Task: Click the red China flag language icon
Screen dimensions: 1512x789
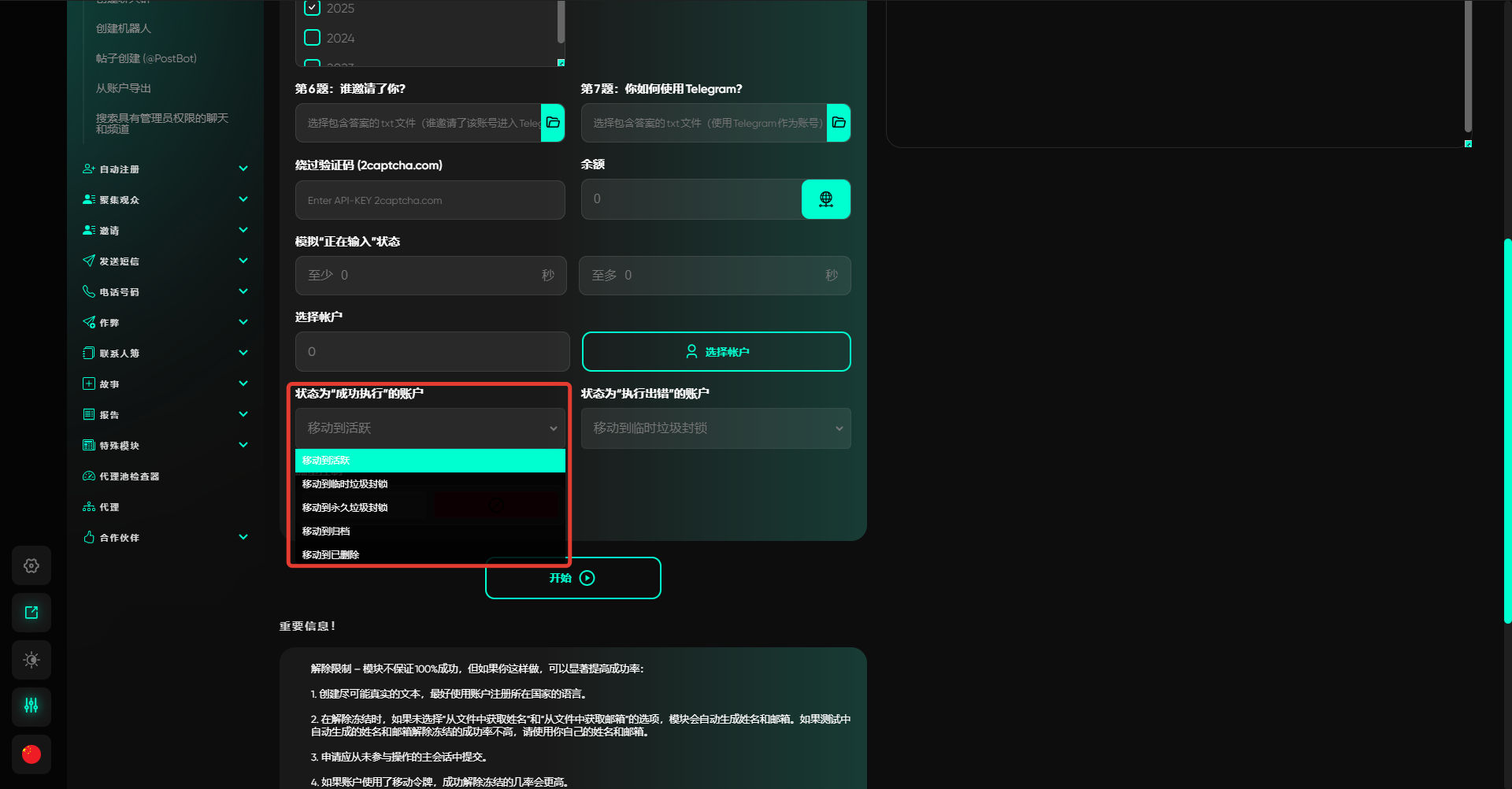Action: tap(31, 754)
